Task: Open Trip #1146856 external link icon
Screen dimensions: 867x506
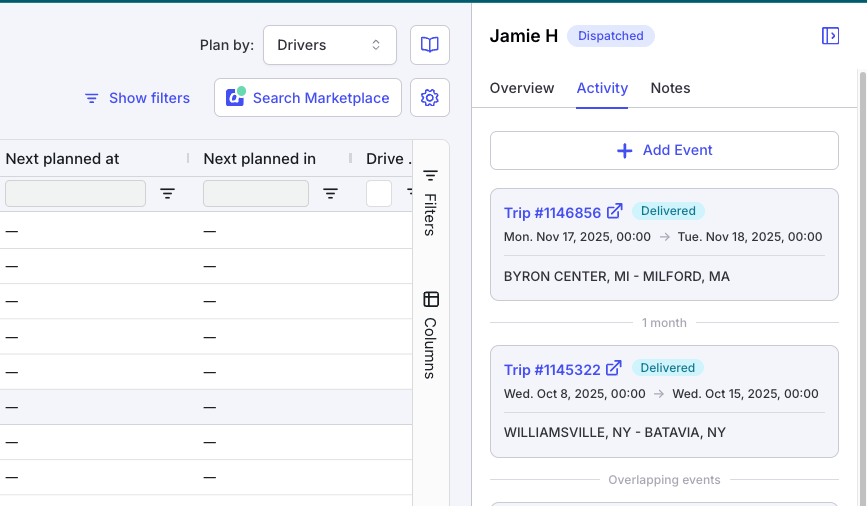Action: coord(614,211)
